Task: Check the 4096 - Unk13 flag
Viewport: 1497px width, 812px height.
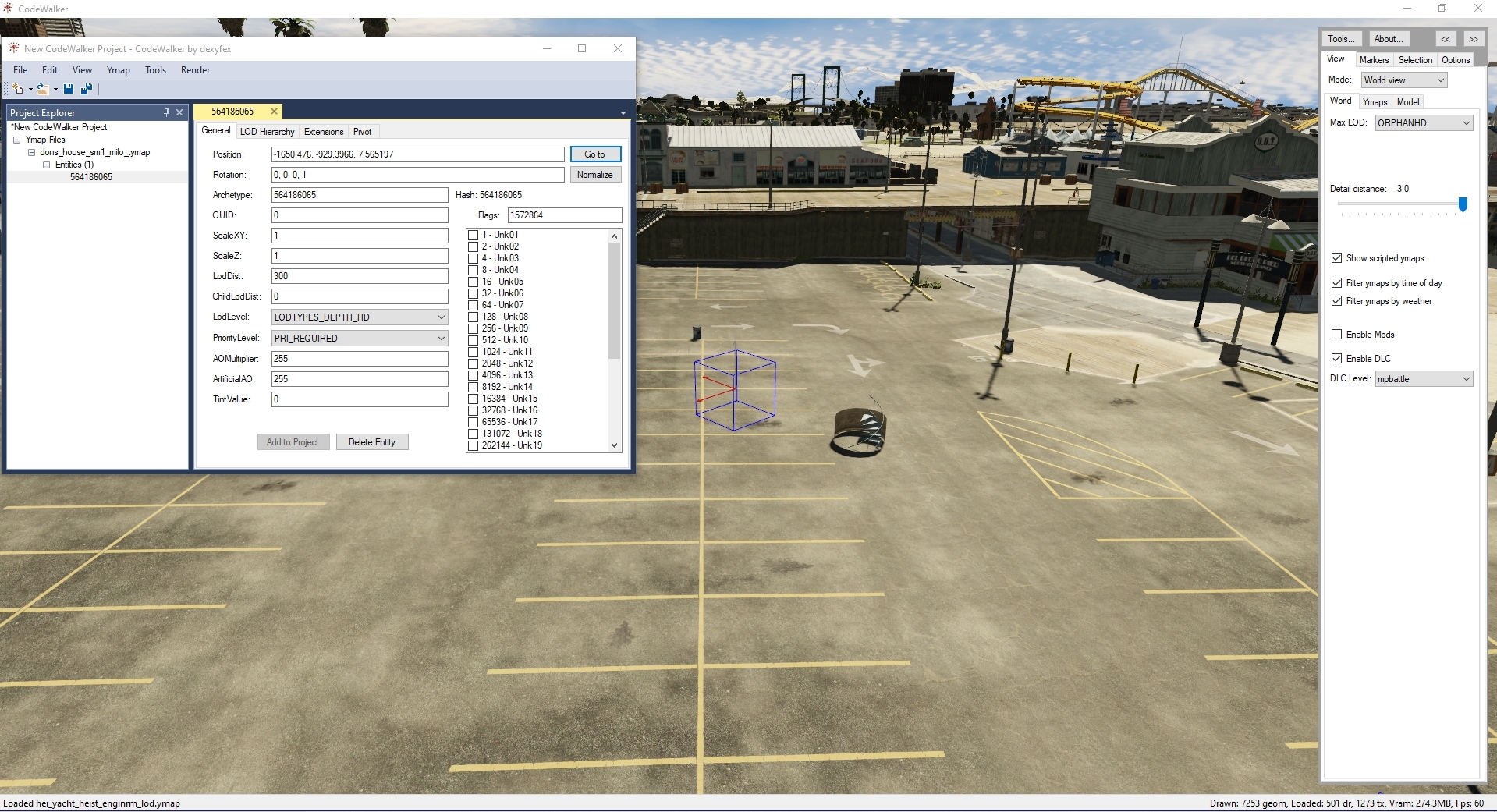Action: (473, 375)
